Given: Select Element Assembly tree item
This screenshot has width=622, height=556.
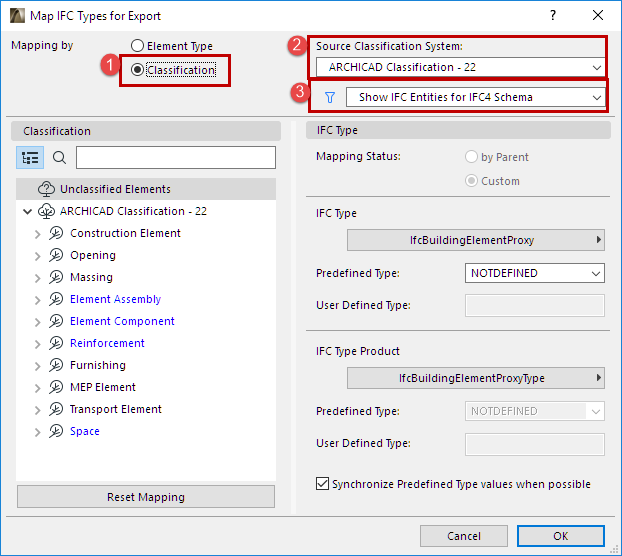Looking at the screenshot, I should [115, 299].
